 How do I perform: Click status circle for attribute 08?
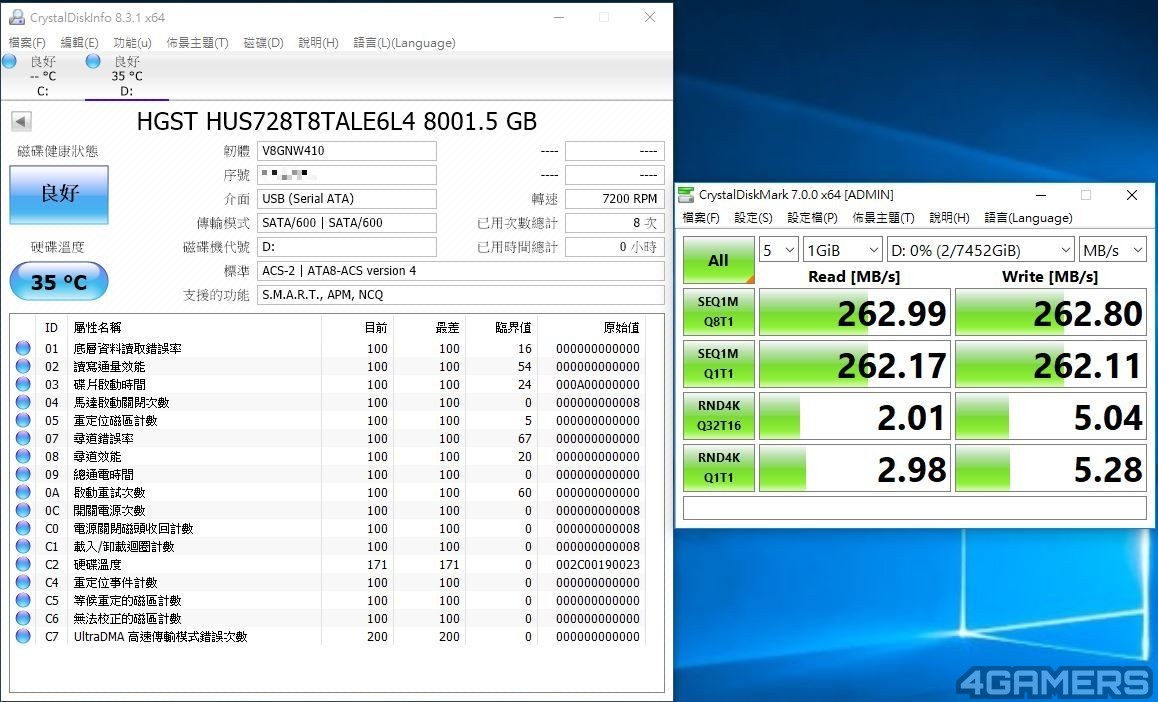23,456
